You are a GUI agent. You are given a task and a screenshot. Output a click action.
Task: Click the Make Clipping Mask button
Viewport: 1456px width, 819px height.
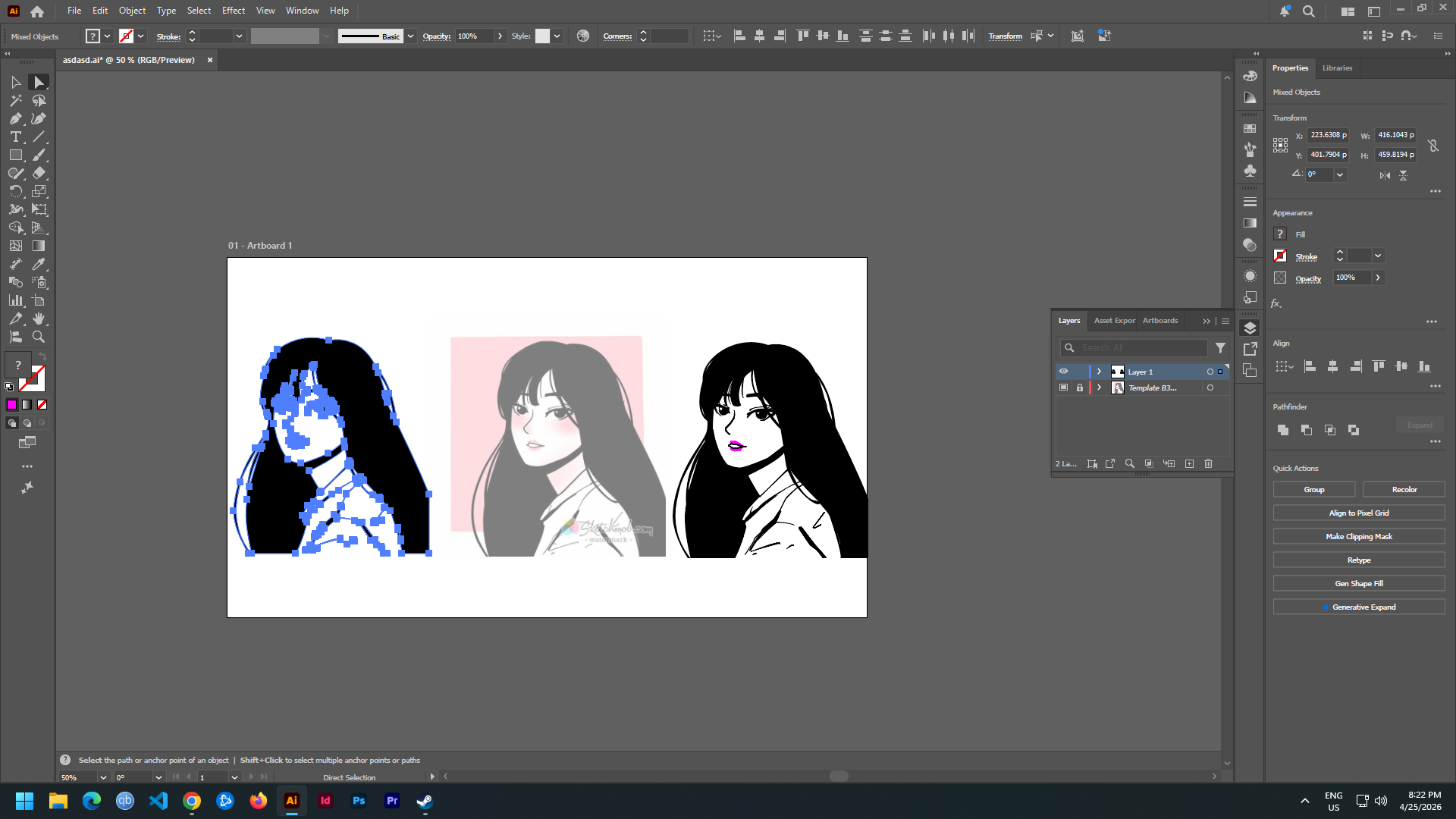pos(1358,536)
